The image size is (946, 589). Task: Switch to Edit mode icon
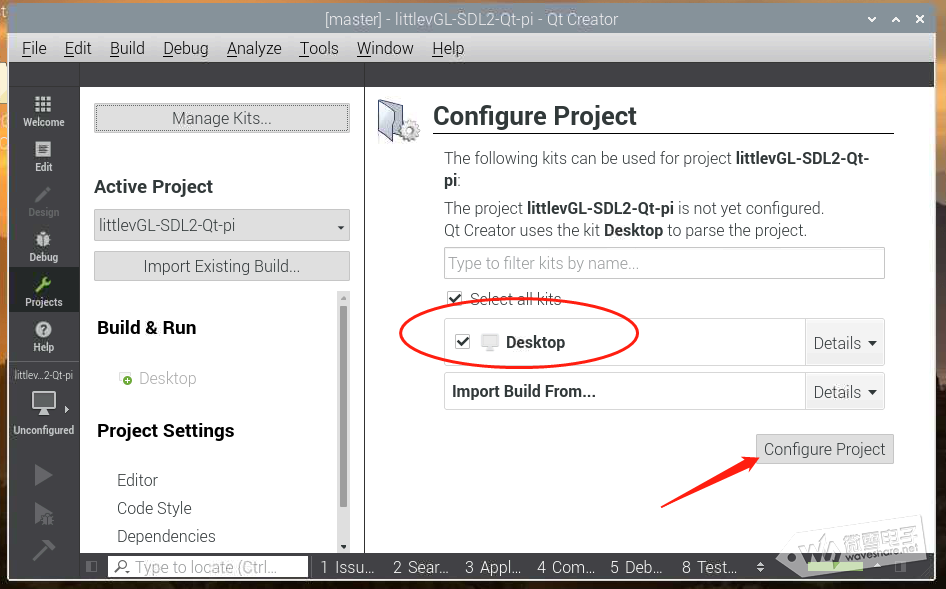pyautogui.click(x=43, y=156)
